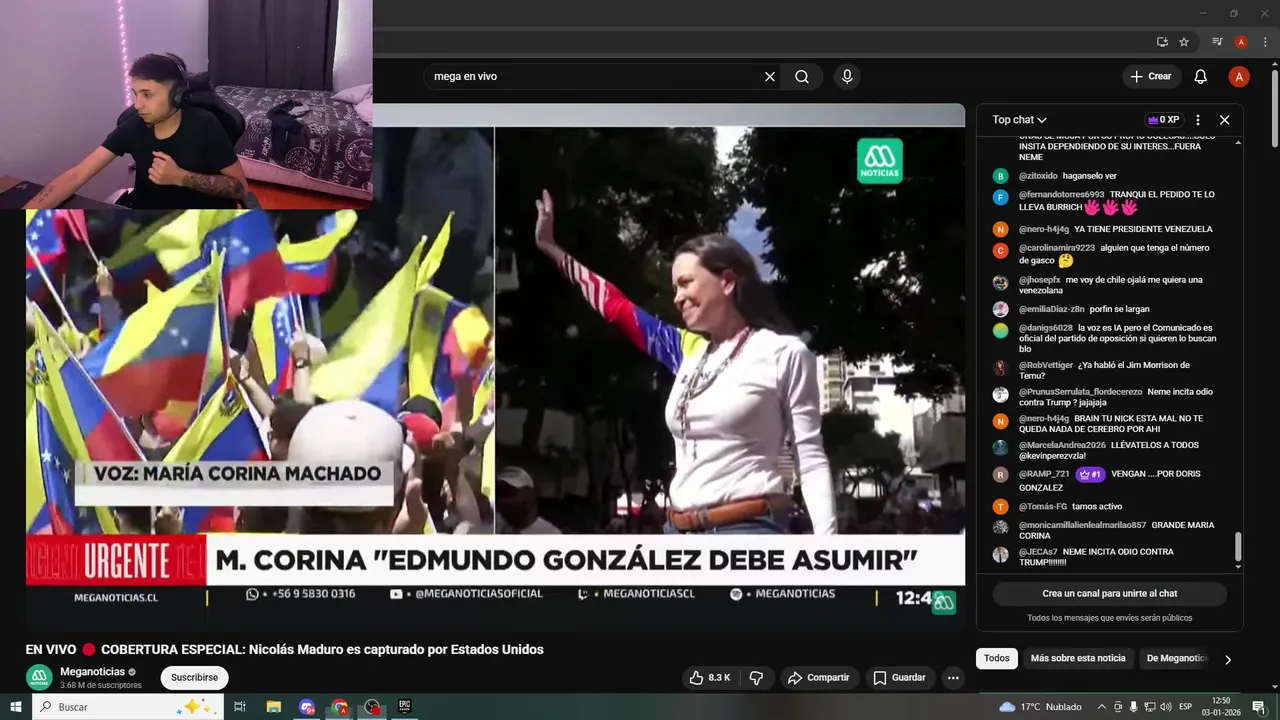The width and height of the screenshot is (1280, 720).
Task: Open Chrome three-dot menu
Action: point(1265,42)
